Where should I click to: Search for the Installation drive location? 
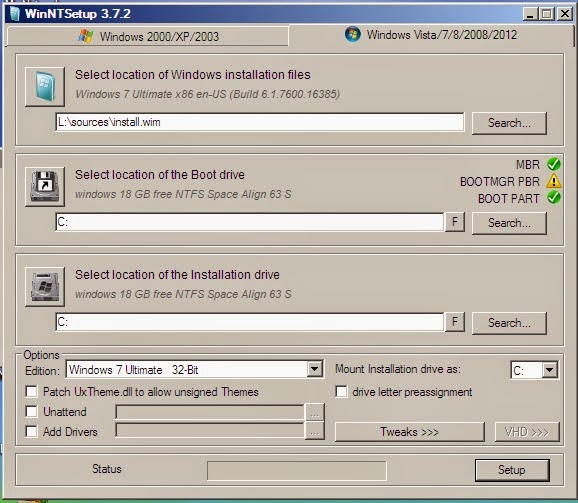(509, 323)
